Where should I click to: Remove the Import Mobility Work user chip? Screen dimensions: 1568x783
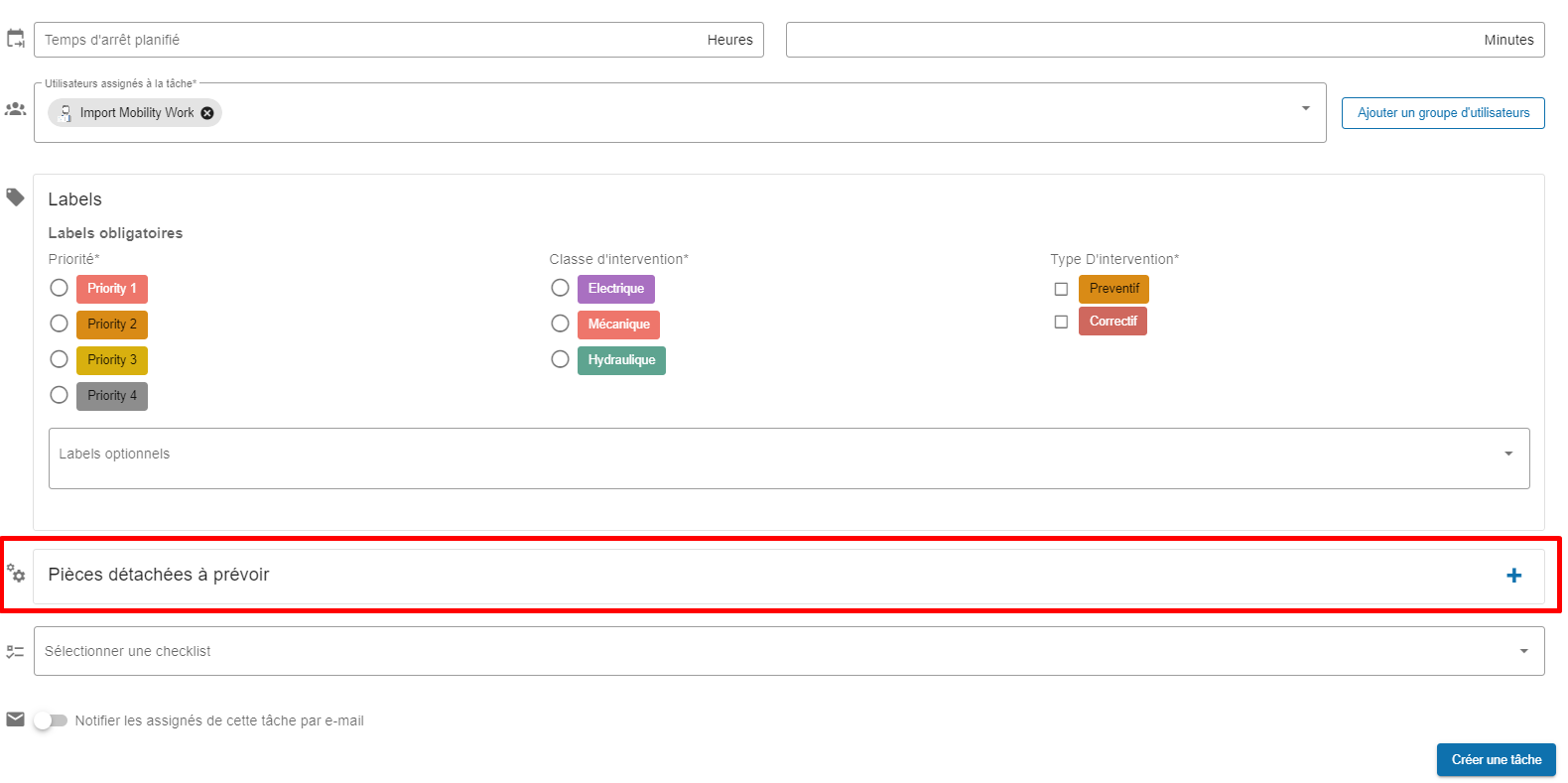(207, 113)
